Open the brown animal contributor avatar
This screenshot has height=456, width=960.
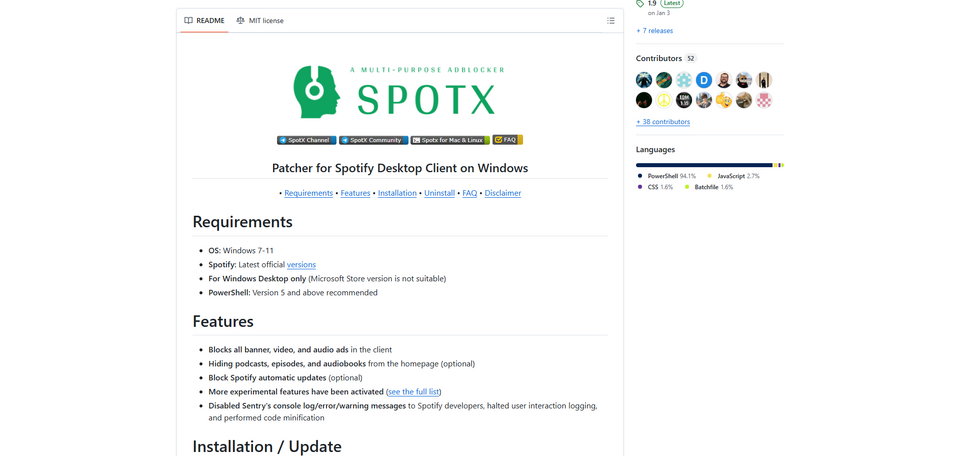(x=744, y=100)
